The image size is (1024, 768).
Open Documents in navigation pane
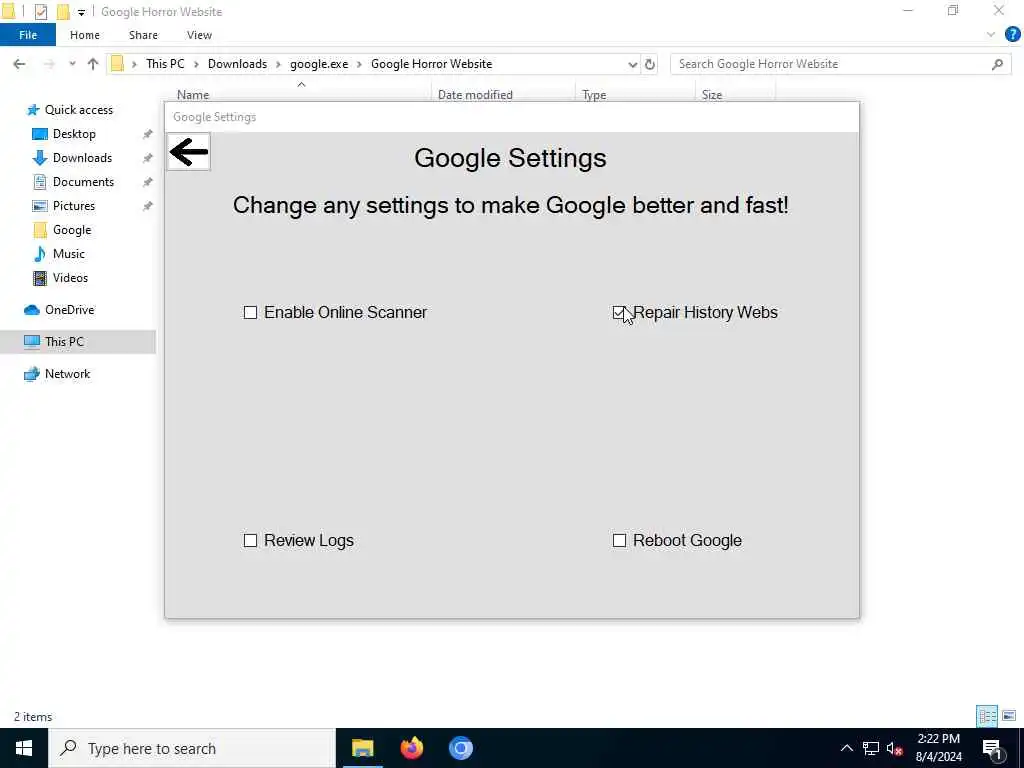click(x=83, y=182)
